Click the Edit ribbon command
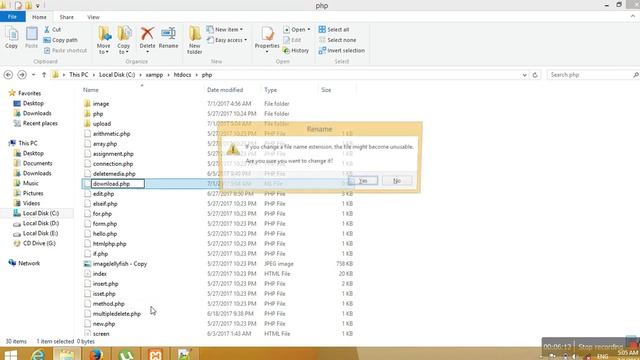Screen dimensions: 640x360 (x=292, y=40)
